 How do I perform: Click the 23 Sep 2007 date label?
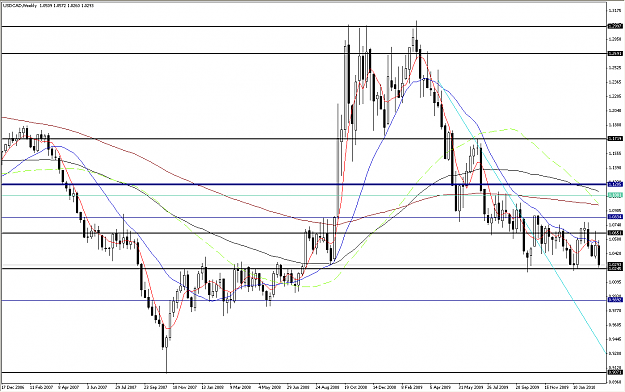tap(155, 387)
